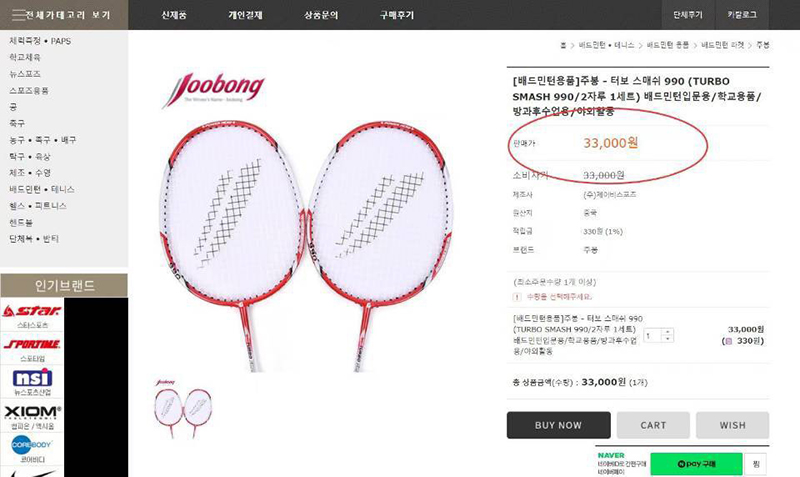Screen dimensions: 800x477
Task: Click the green Naver Pay purchase button
Action: coord(696,464)
